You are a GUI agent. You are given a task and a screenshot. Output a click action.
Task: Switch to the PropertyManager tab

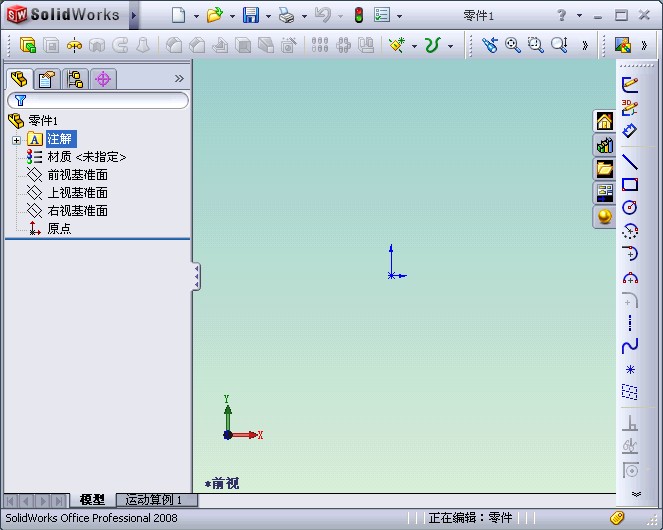(x=47, y=79)
